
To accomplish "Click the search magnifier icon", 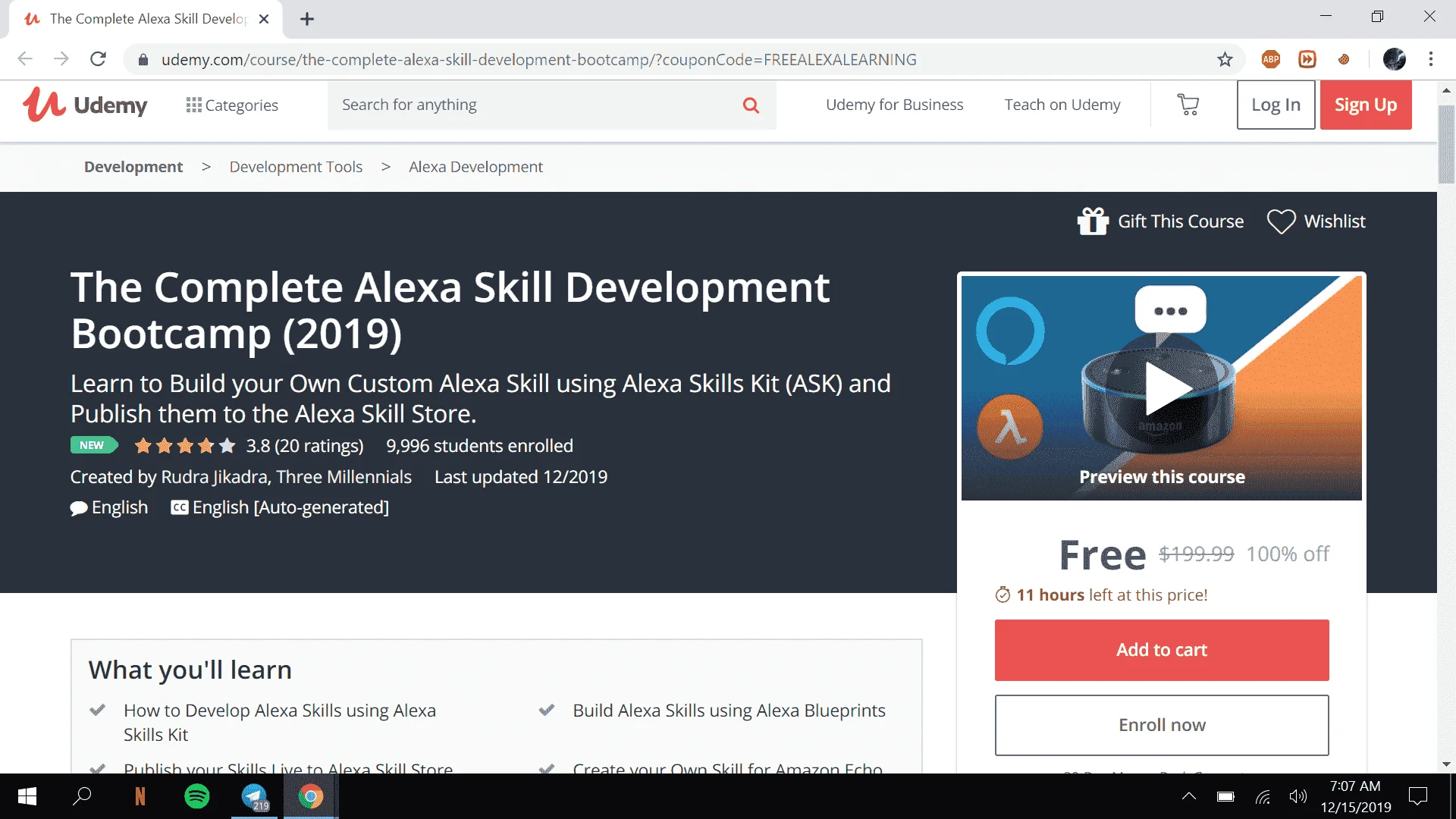I will coord(751,105).
